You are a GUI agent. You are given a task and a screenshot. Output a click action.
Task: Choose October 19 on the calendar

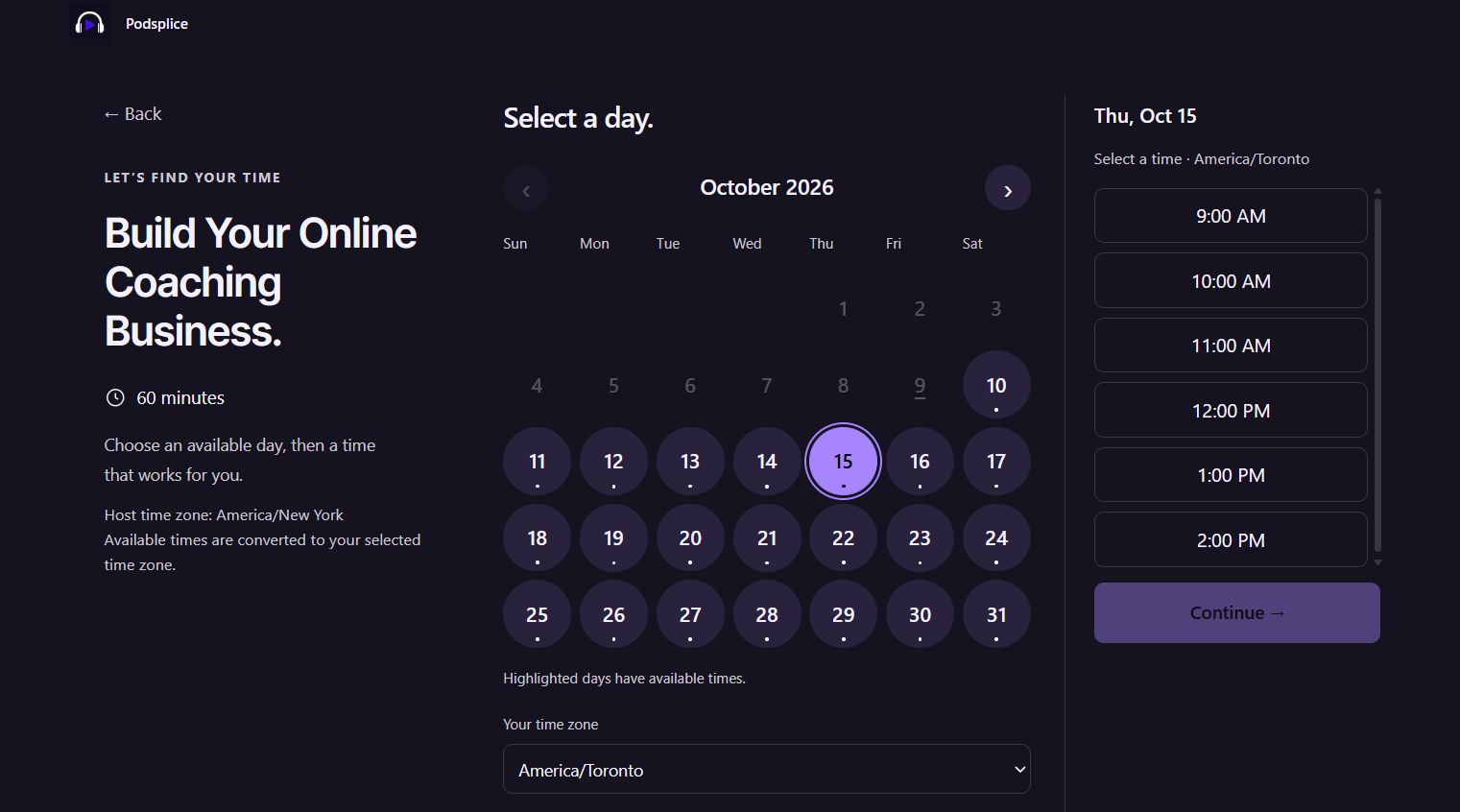coord(613,537)
